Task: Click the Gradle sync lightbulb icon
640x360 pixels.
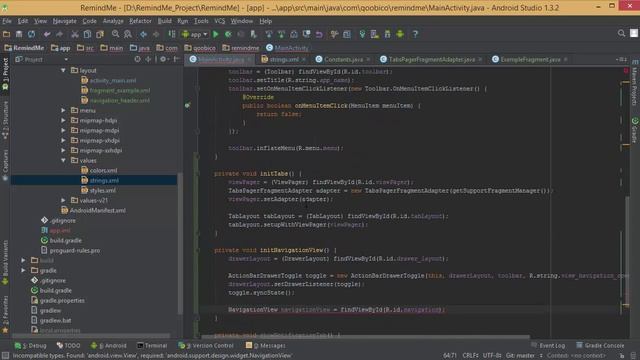Action: point(362,34)
